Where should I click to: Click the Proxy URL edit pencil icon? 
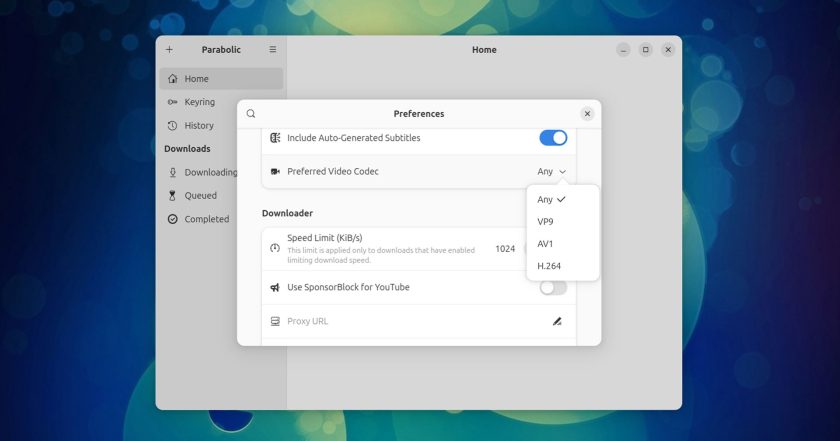(557, 322)
